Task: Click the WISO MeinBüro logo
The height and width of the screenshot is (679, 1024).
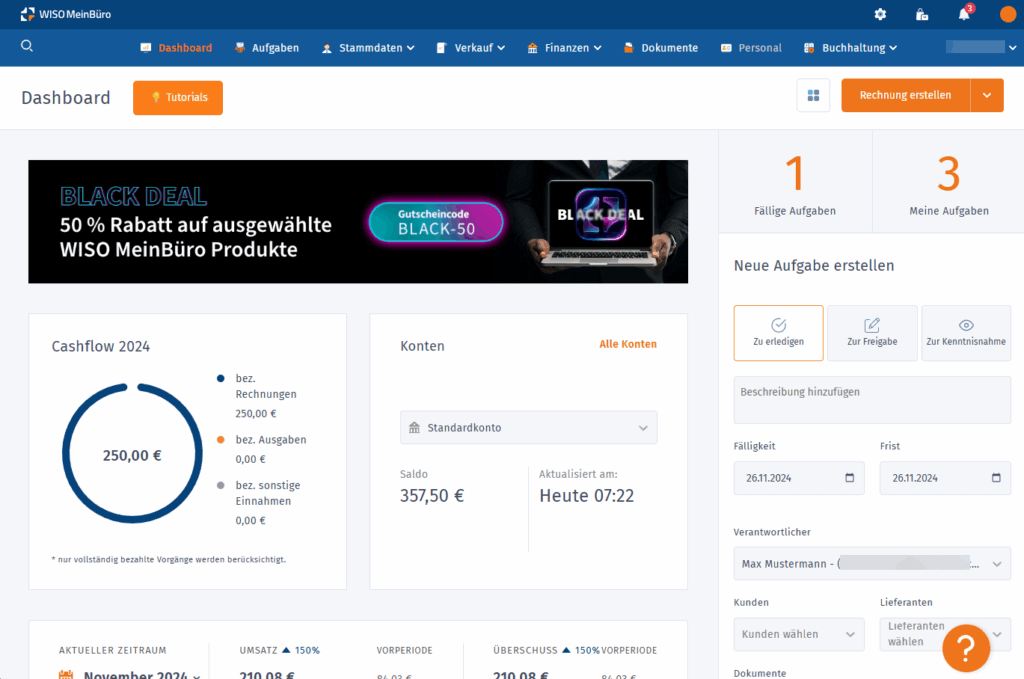Action: [x=67, y=14]
